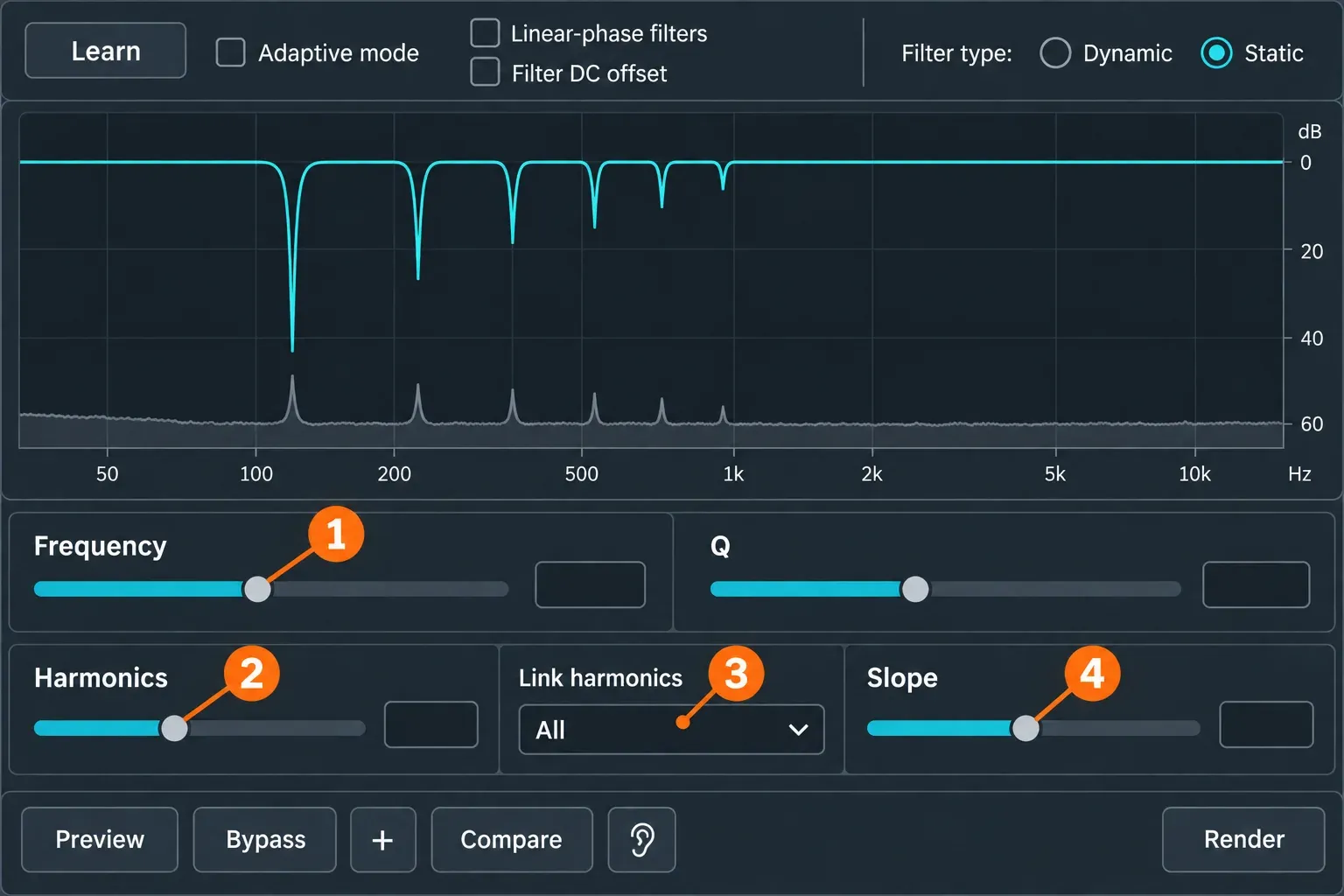
Task: Click the Compare button
Action: point(512,840)
